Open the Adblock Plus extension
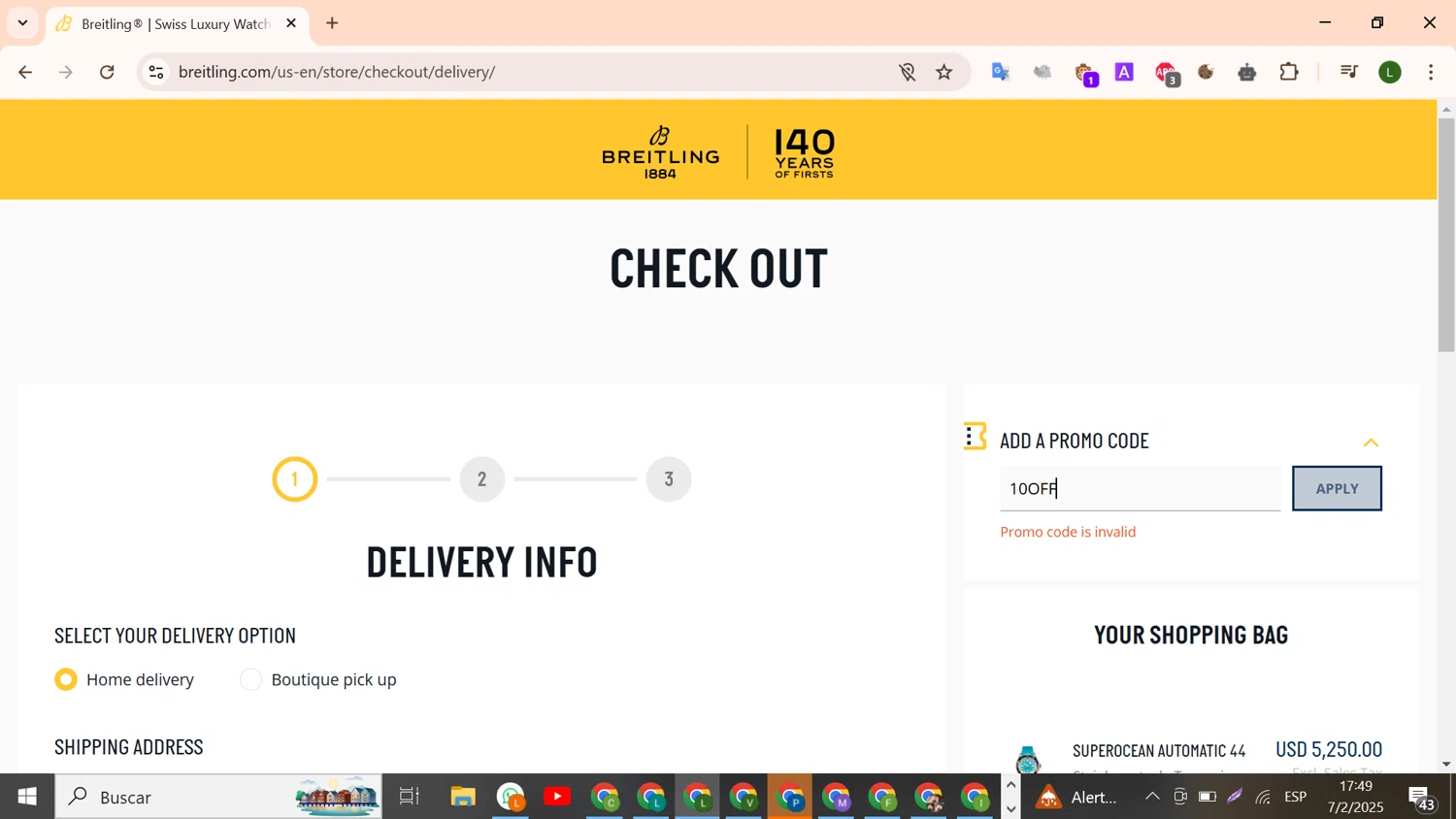 (1167, 74)
